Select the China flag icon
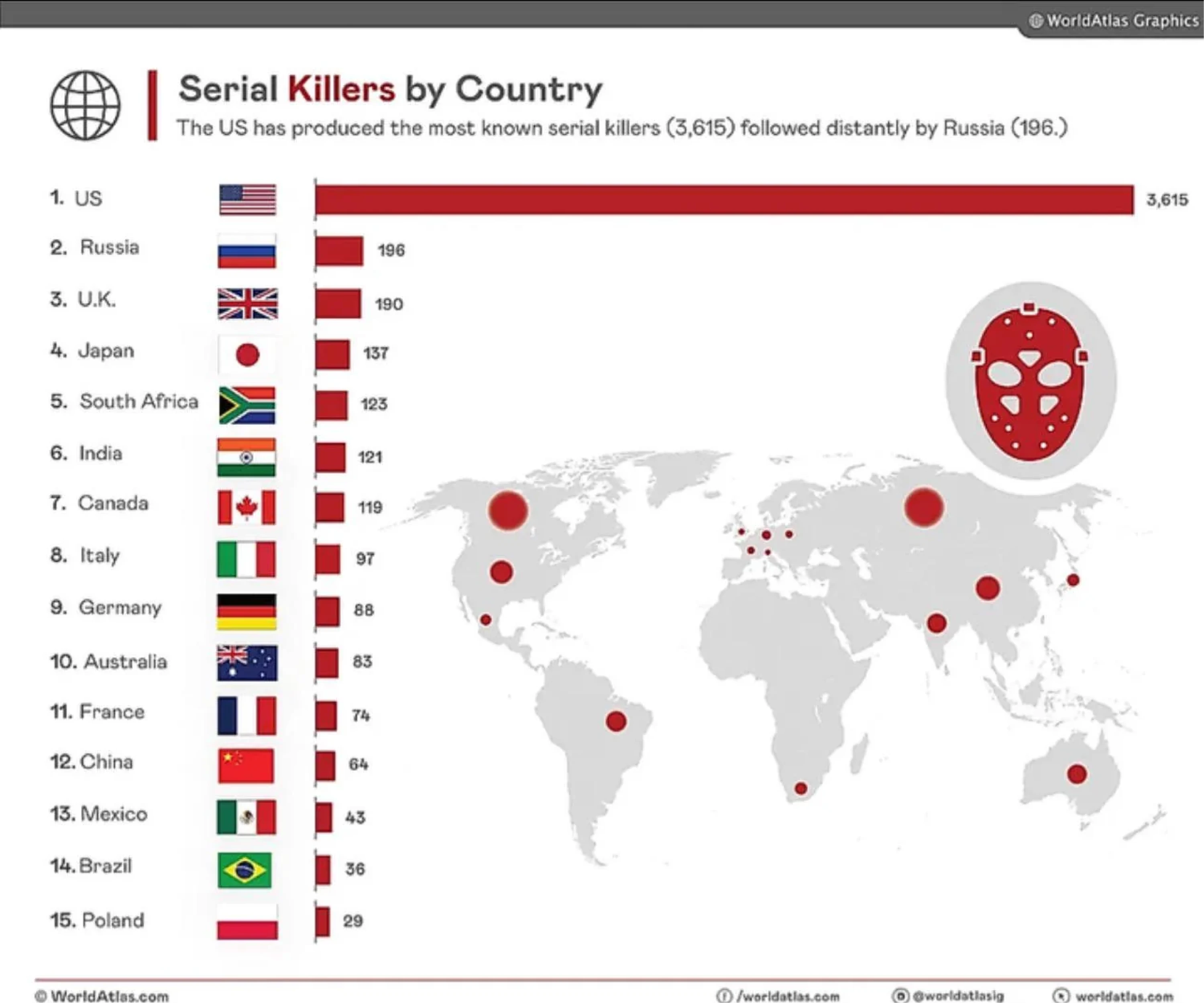Screen dimensions: 1204x1003 (246, 765)
